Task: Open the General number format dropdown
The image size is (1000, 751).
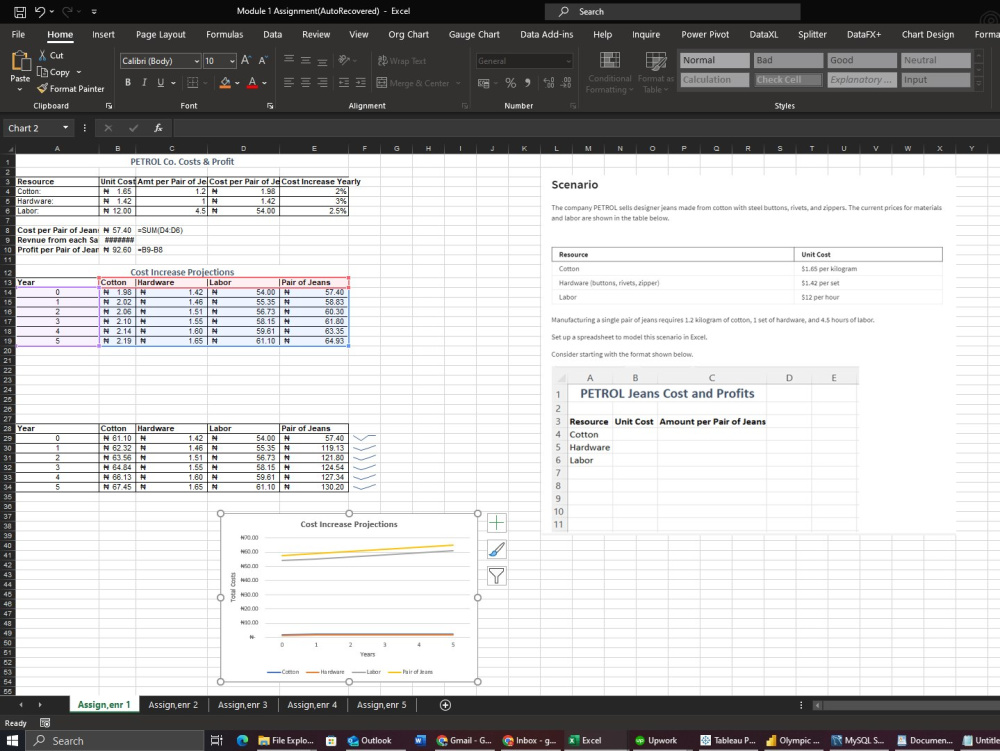Action: click(568, 61)
